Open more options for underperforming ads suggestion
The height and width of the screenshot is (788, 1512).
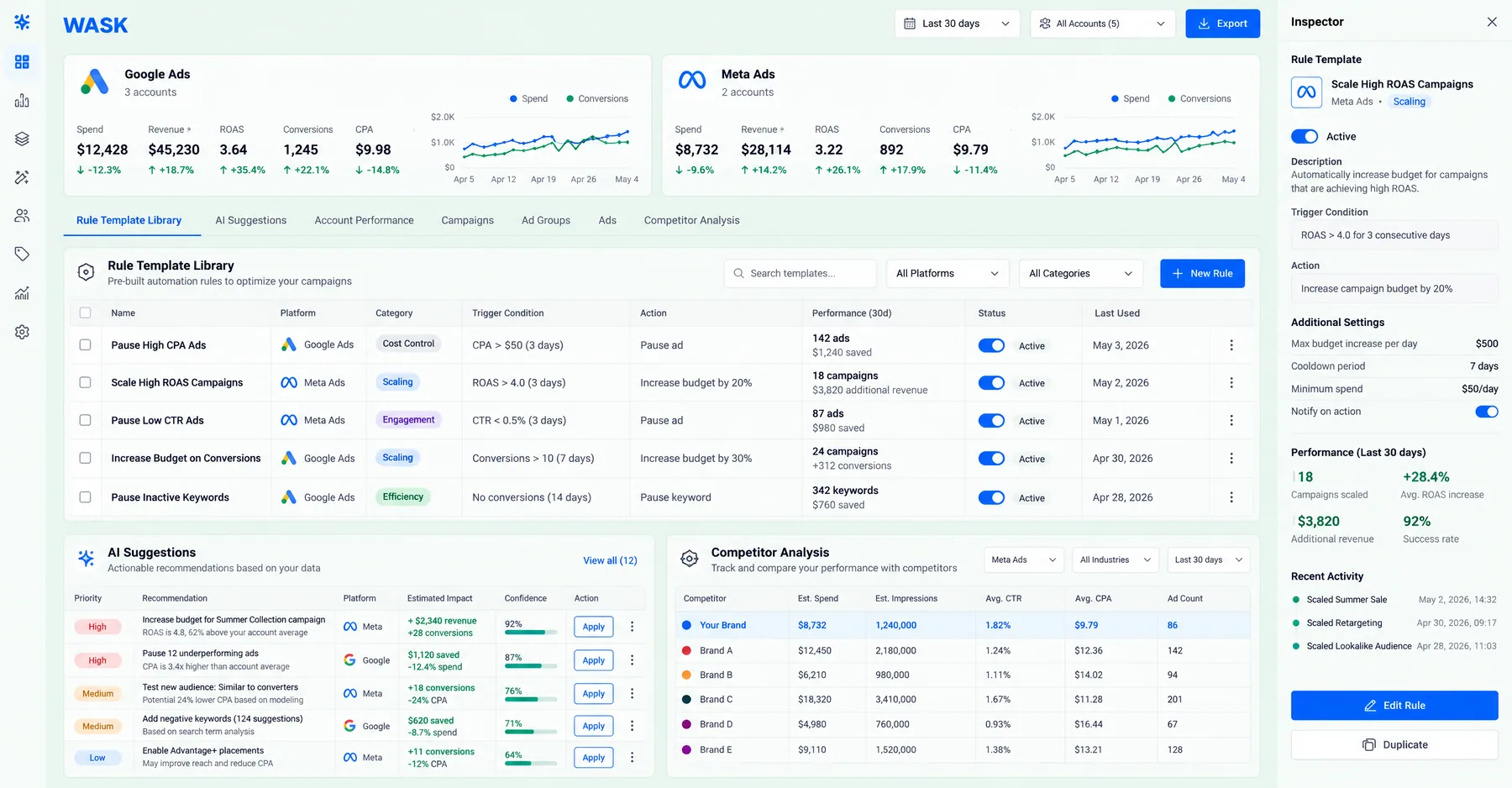pos(632,660)
